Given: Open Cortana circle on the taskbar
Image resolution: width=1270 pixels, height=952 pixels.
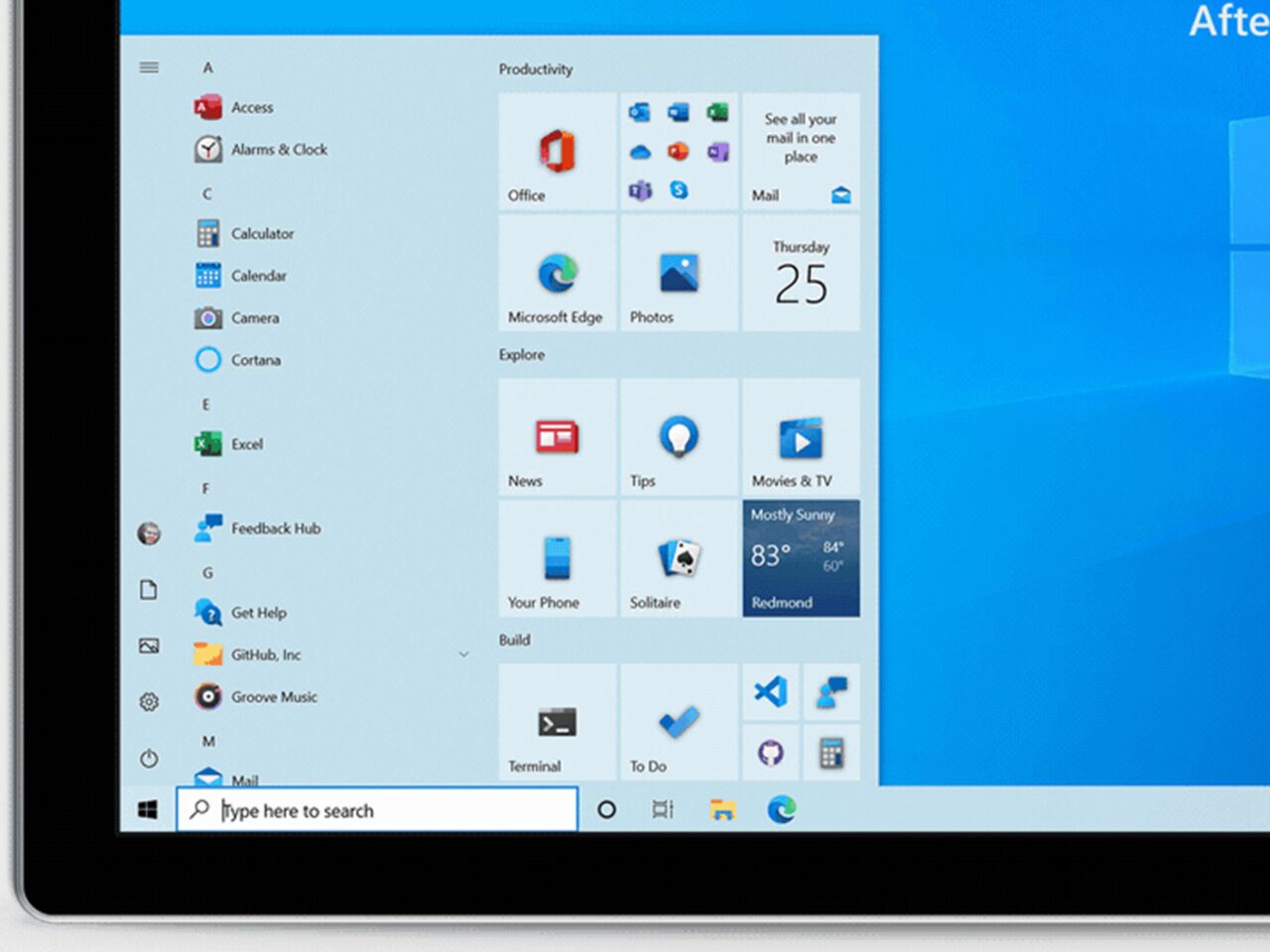Looking at the screenshot, I should click(x=606, y=810).
